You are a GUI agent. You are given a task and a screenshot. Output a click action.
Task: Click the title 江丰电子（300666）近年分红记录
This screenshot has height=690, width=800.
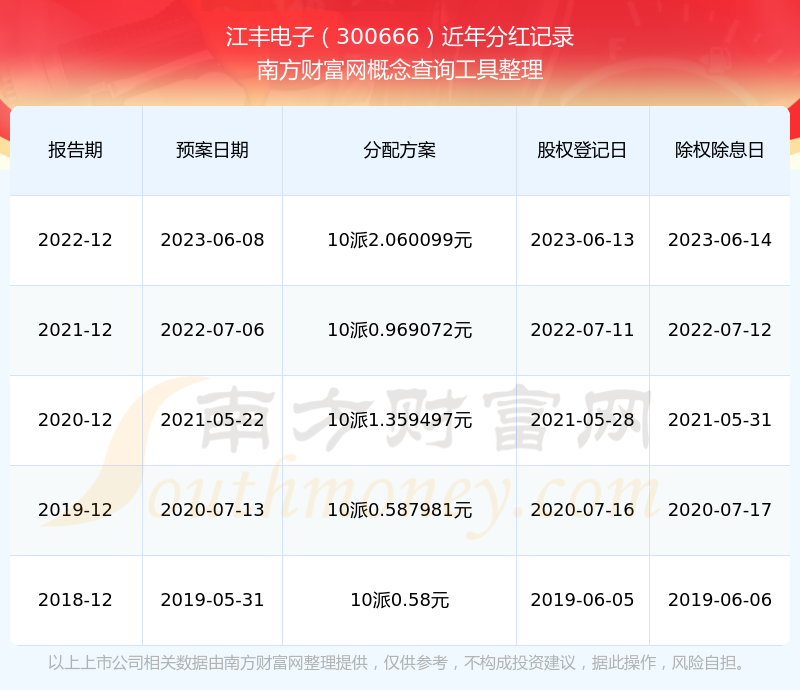[399, 37]
